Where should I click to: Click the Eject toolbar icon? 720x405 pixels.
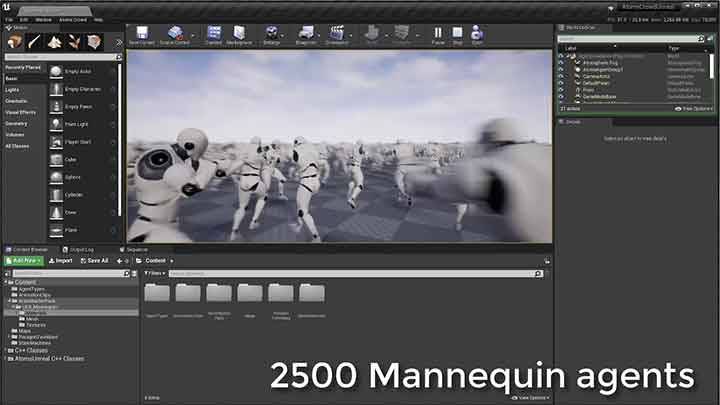477,33
